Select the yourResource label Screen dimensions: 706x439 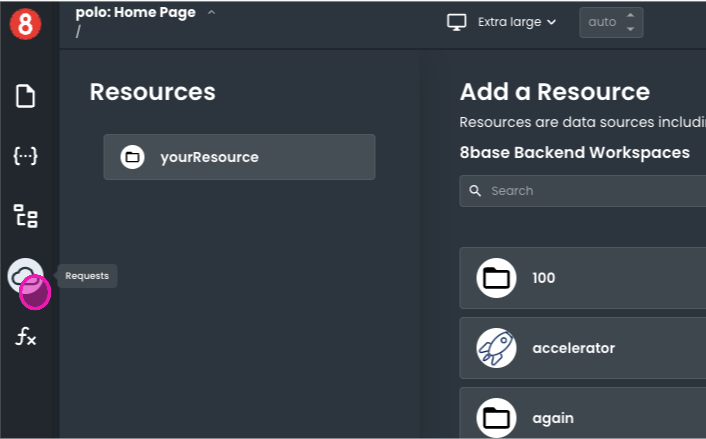coord(209,157)
